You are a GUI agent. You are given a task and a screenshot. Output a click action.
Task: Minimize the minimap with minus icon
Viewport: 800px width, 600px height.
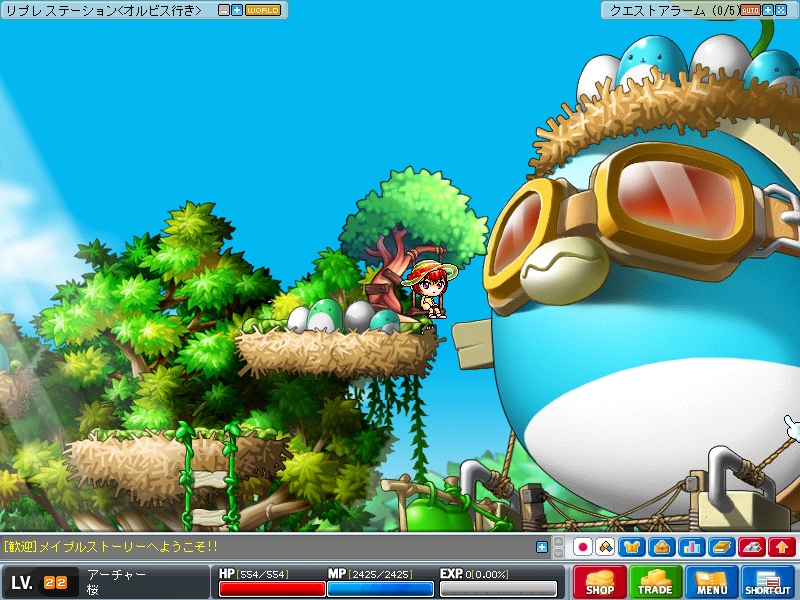223,10
